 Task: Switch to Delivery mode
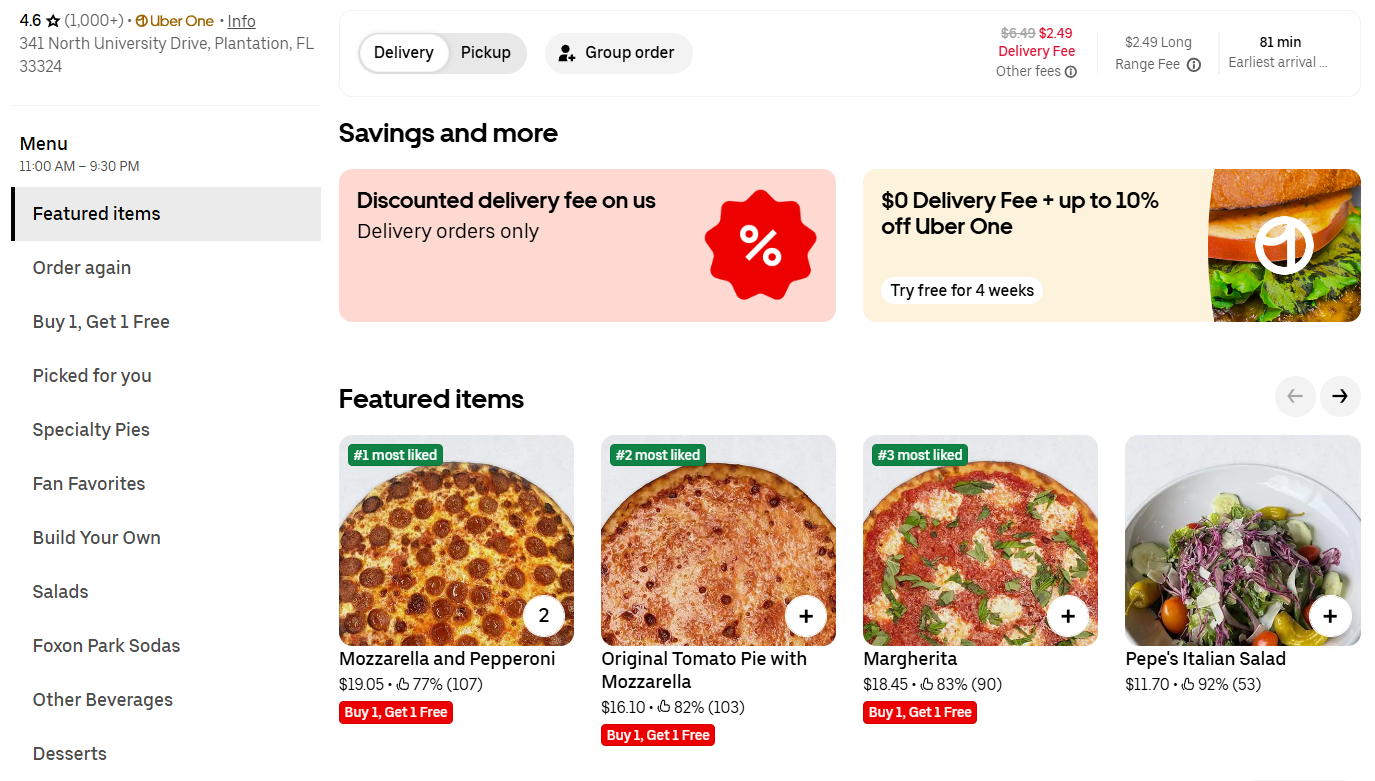[x=404, y=53]
